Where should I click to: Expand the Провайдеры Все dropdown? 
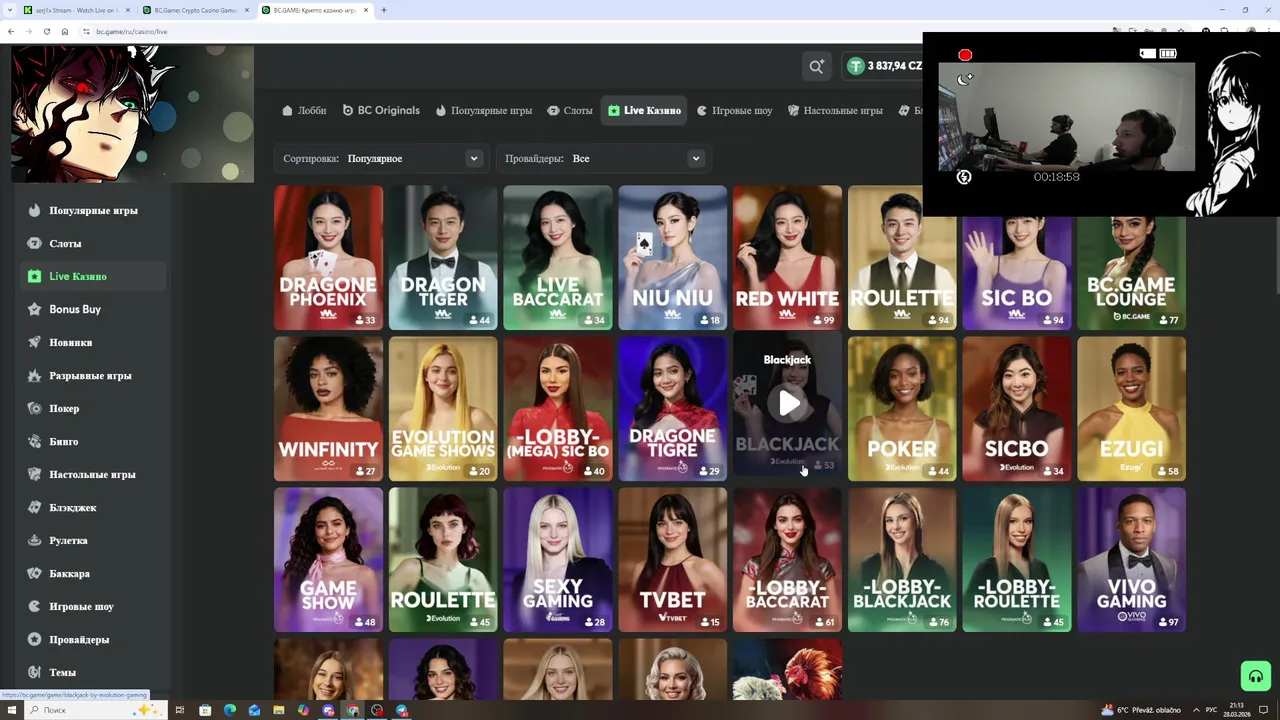(x=605, y=158)
